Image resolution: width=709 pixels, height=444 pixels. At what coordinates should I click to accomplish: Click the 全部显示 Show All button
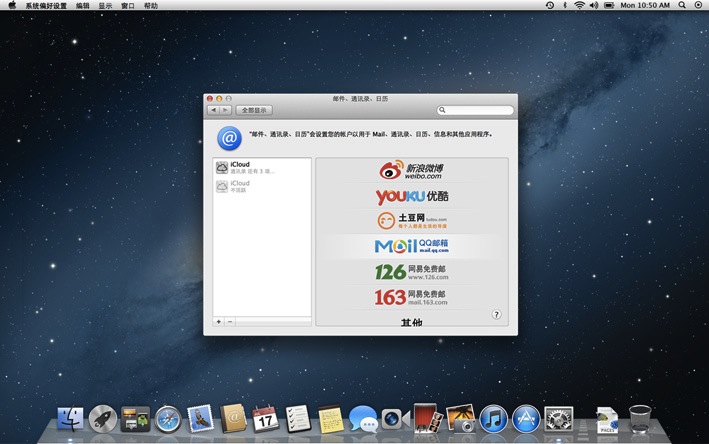[254, 110]
